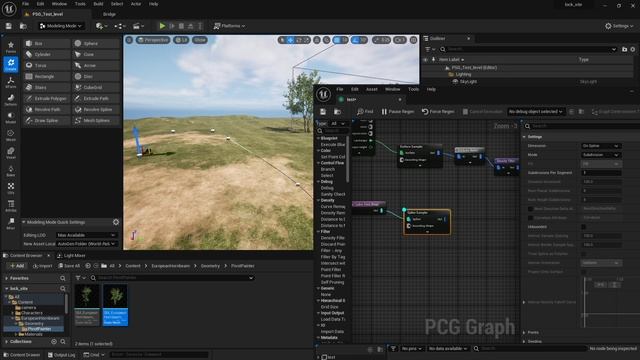Select the Torus primitive tool
Image resolution: width=640 pixels, height=360 pixels.
(x=46, y=65)
